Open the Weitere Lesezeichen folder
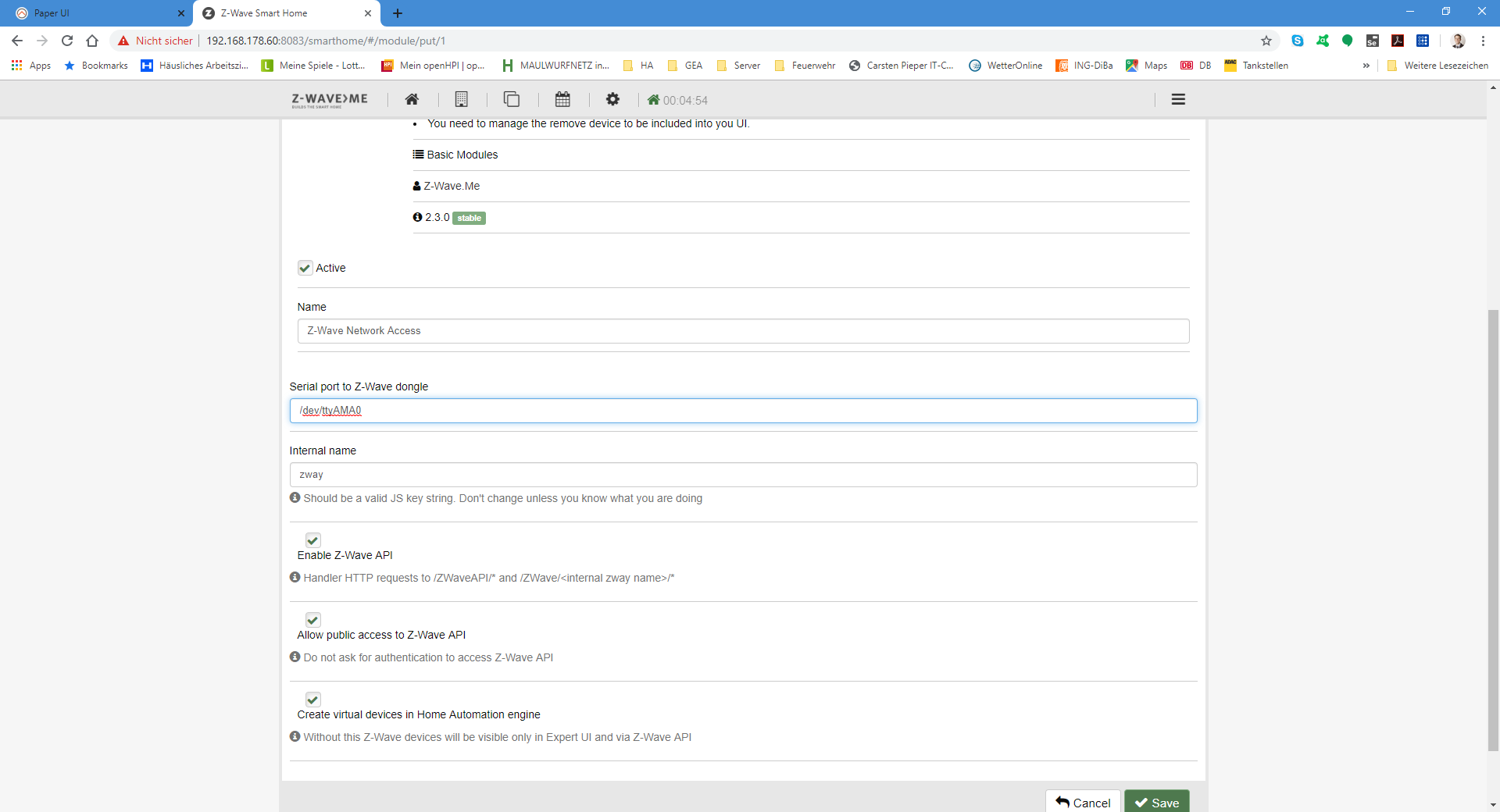This screenshot has height=812, width=1500. click(1437, 66)
